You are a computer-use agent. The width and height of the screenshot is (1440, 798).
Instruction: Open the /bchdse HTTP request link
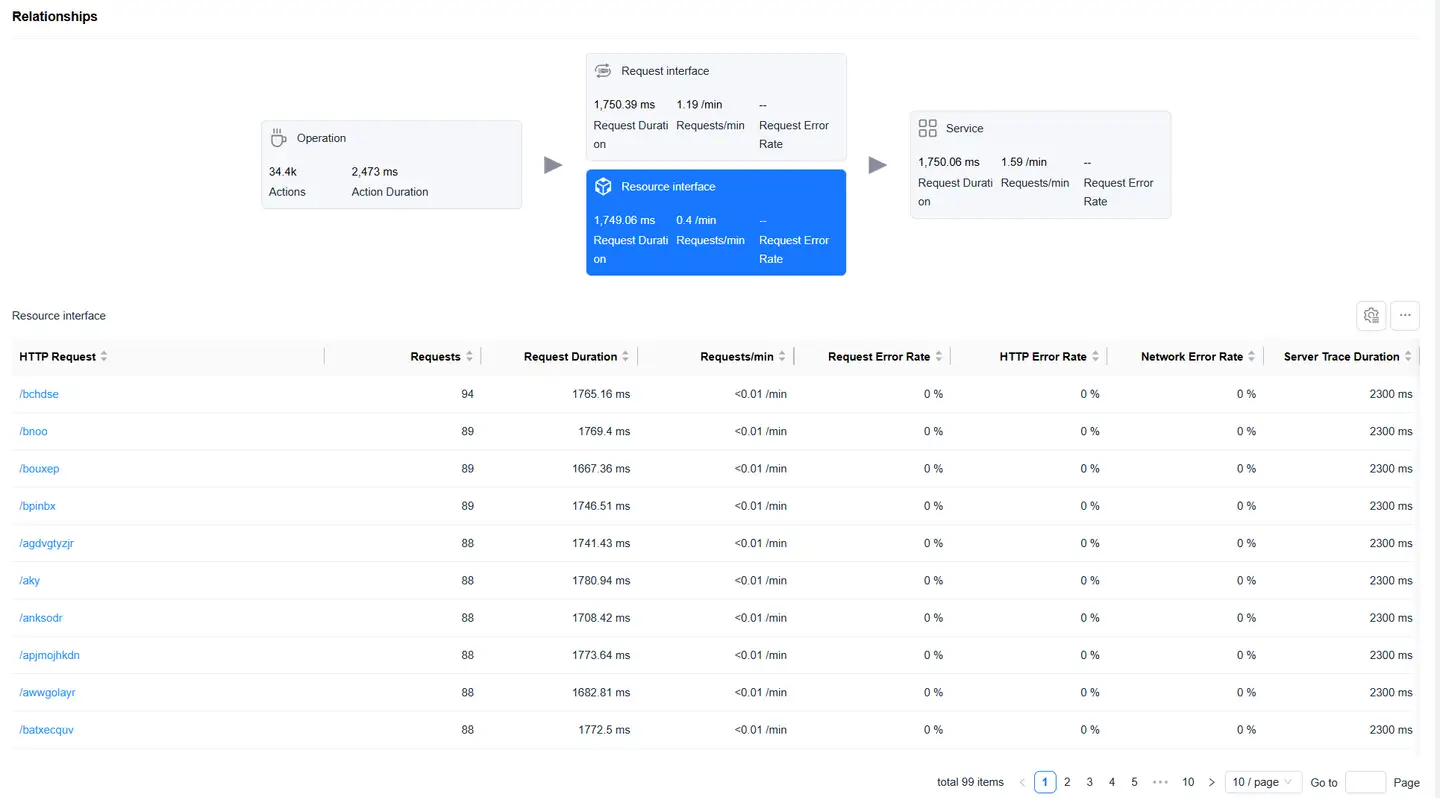39,394
